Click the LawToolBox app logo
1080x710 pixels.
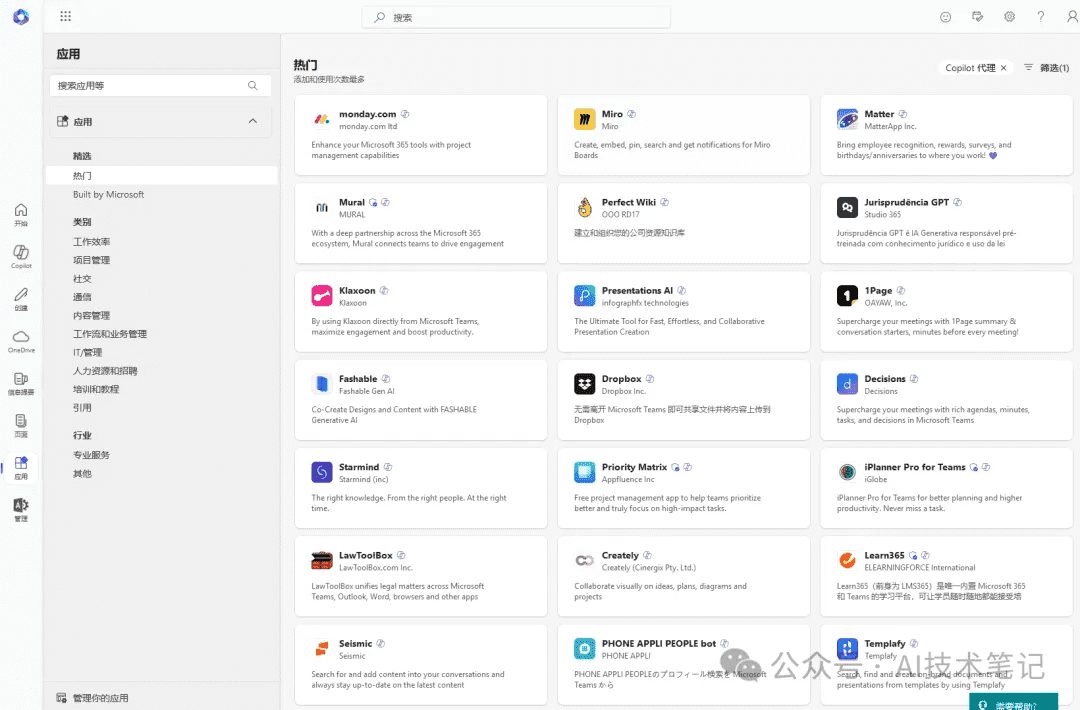(322, 560)
